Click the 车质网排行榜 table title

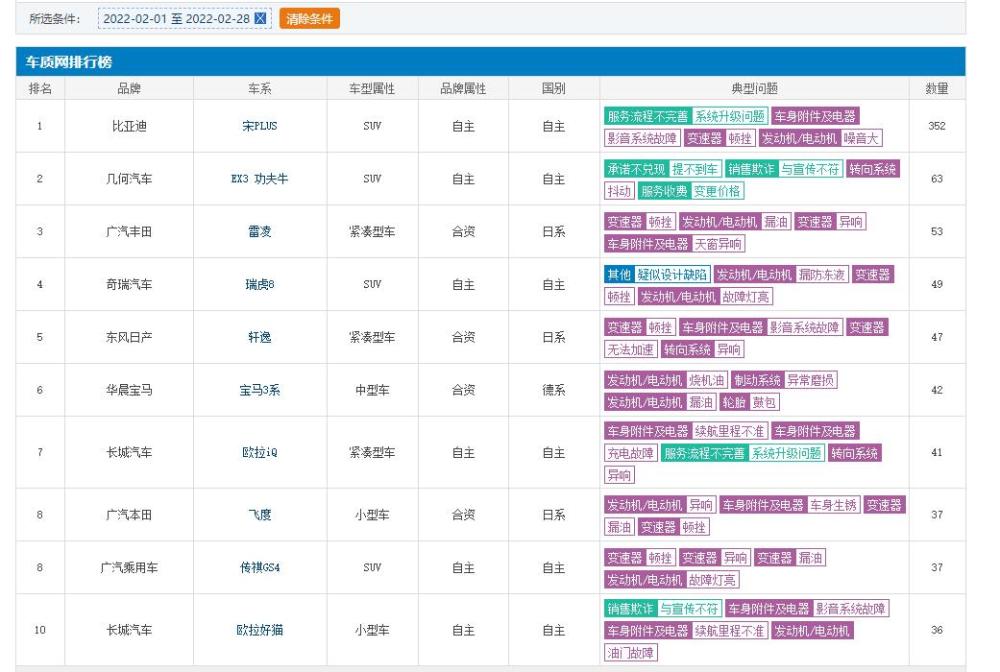(69, 62)
